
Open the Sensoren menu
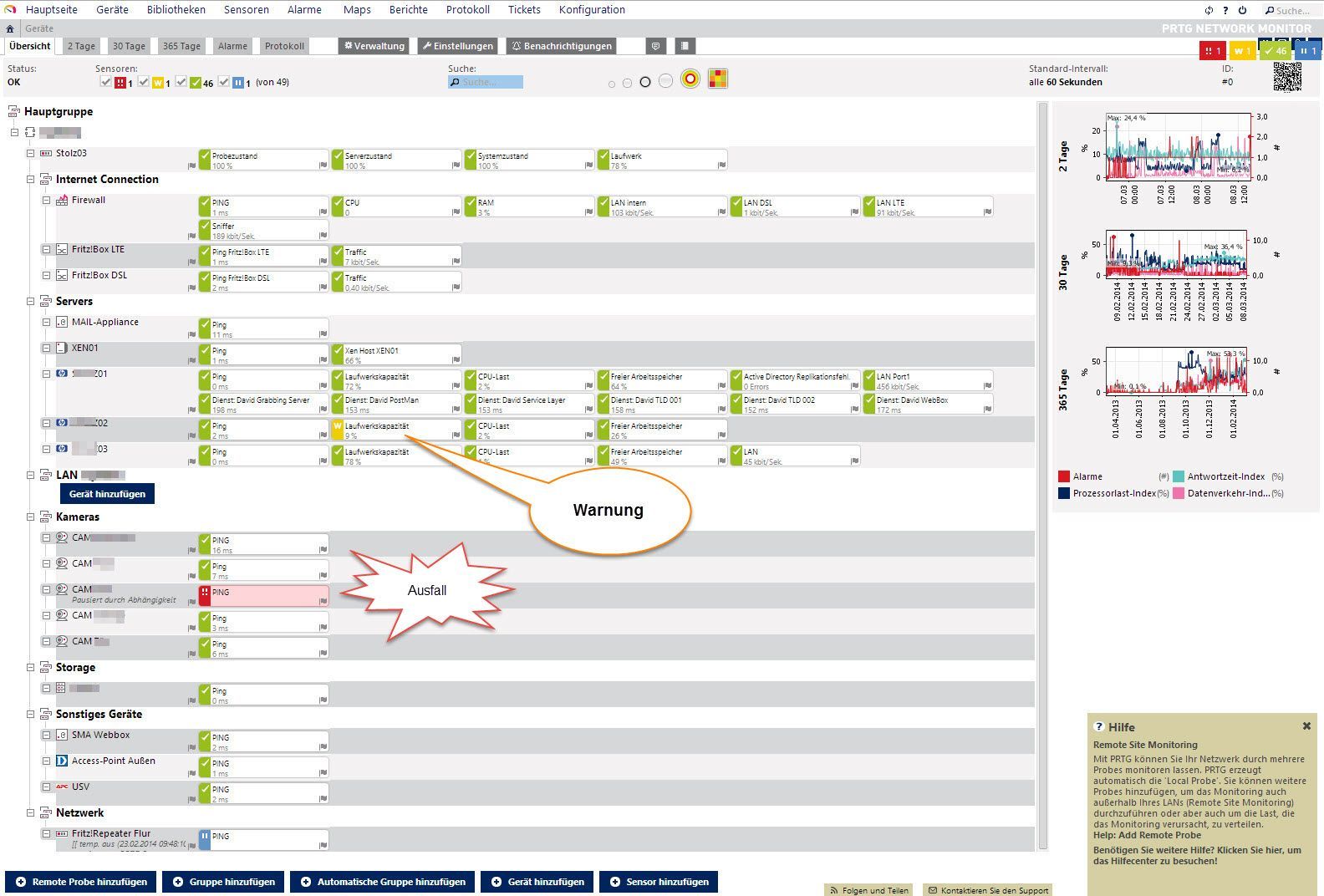(x=247, y=10)
